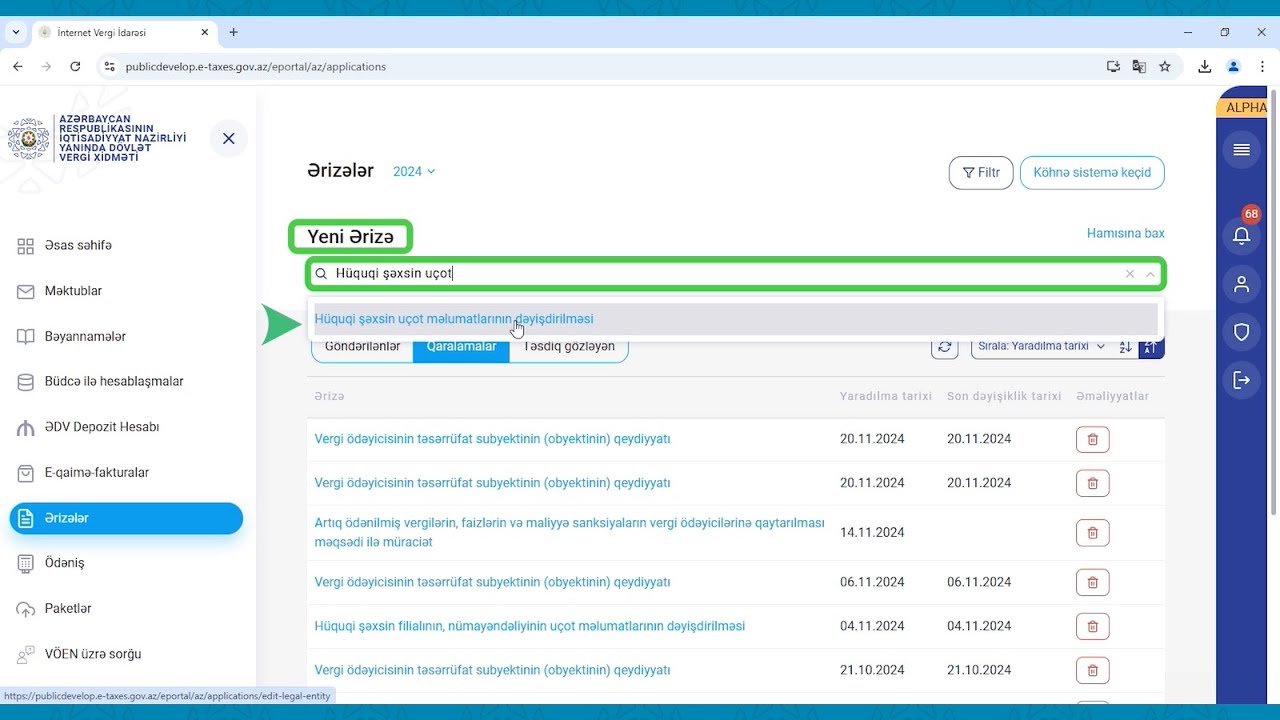This screenshot has height=720, width=1280.
Task: Click the Dövlət Vergi Xidməti logo
Action: tap(97, 138)
